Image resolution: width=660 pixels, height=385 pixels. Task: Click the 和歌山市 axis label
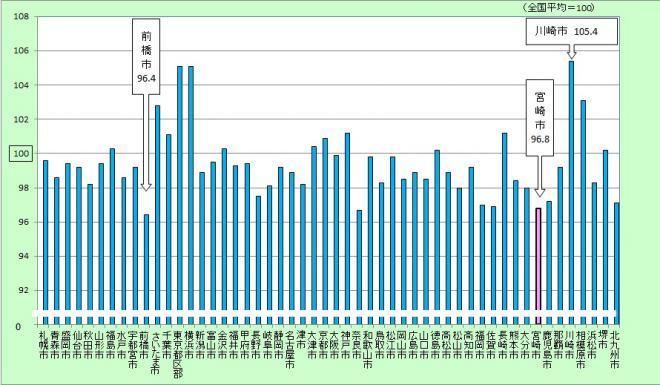tap(367, 350)
